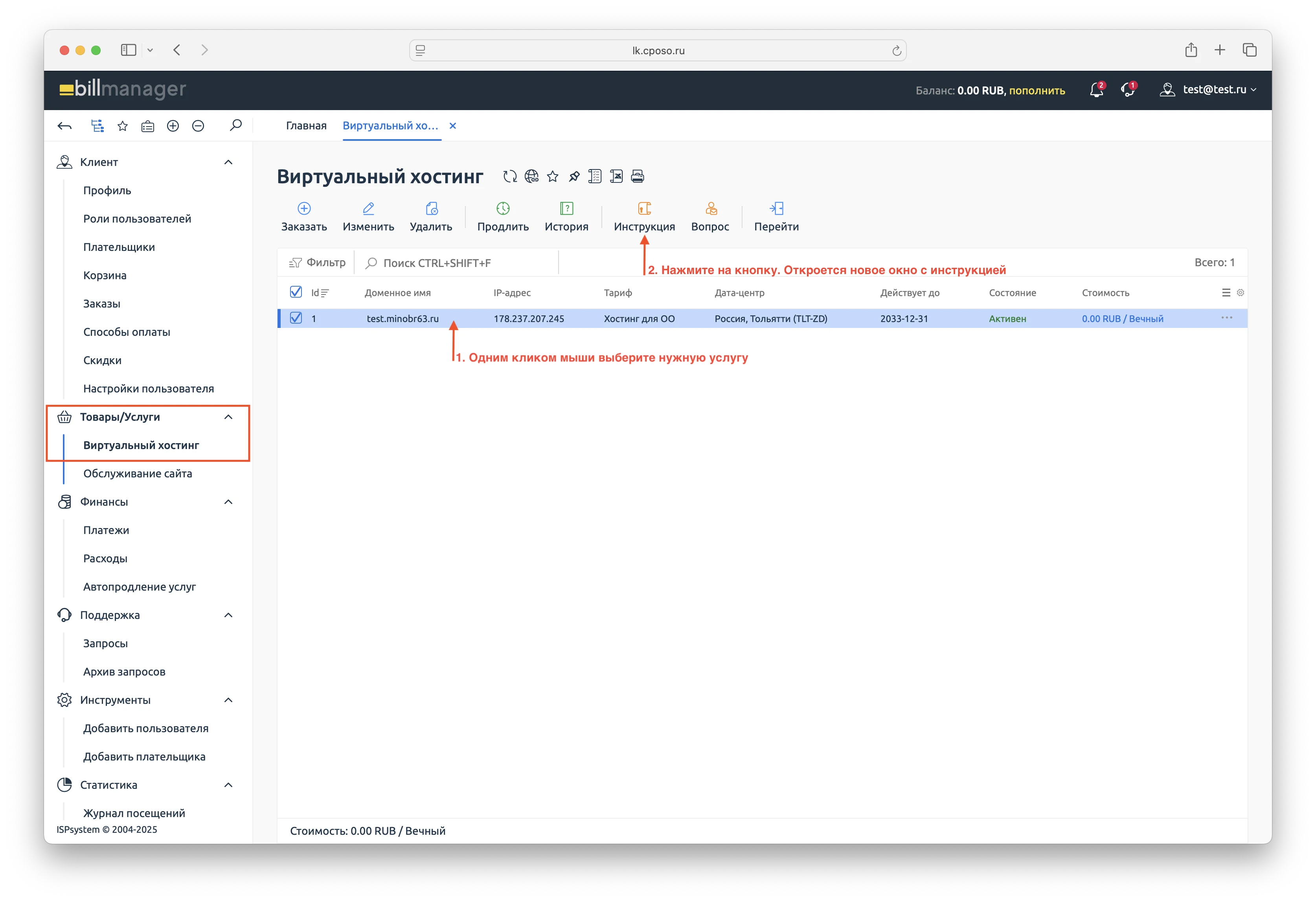Collapse the Поддержка section
Screen dimensions: 1316x902
[x=228, y=615]
